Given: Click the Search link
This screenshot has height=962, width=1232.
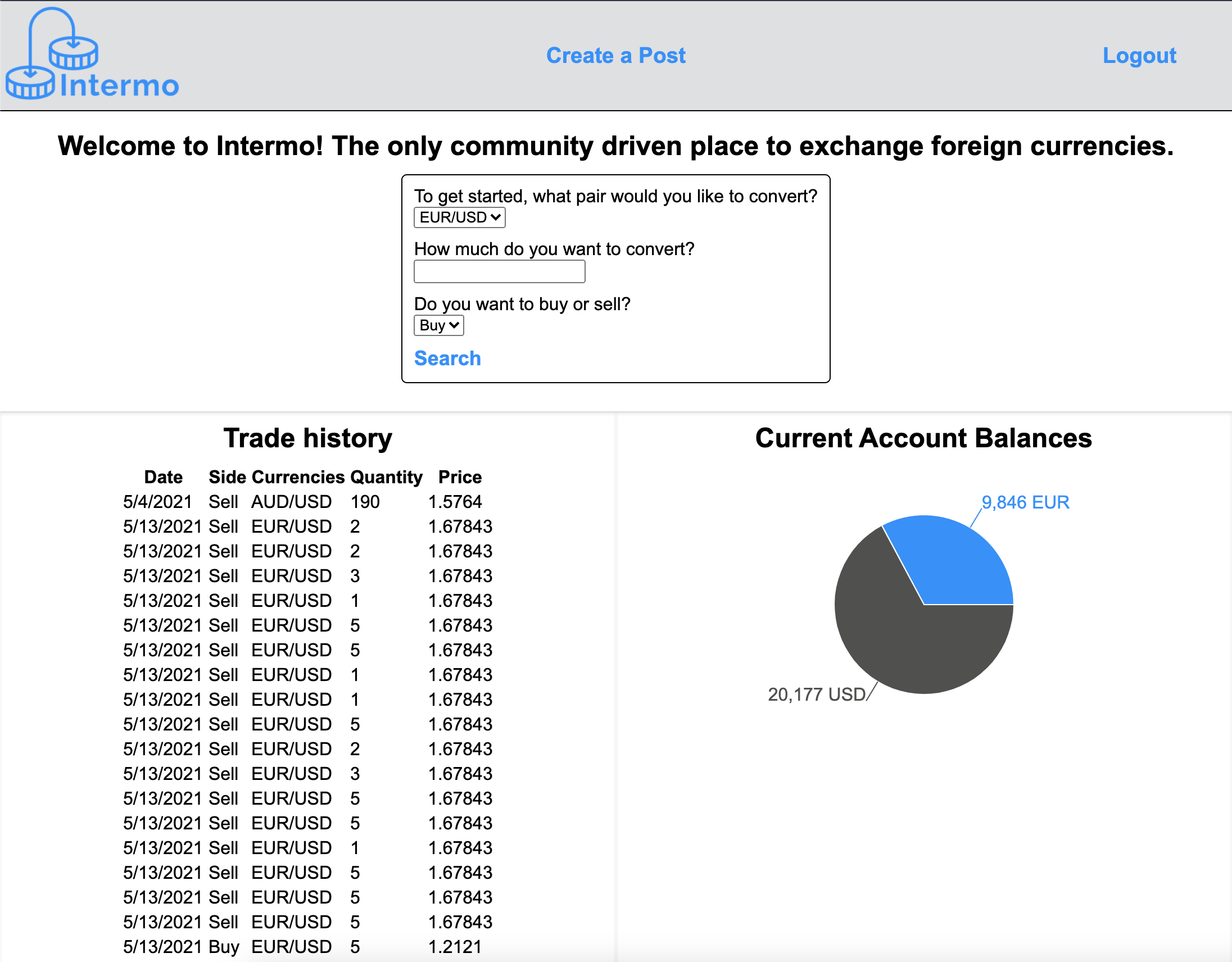Looking at the screenshot, I should coord(447,358).
